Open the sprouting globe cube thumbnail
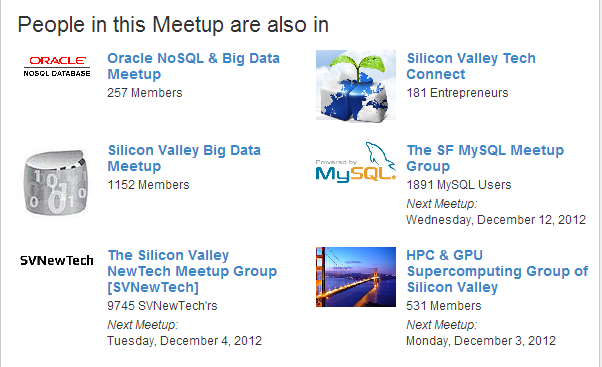 pyautogui.click(x=356, y=85)
